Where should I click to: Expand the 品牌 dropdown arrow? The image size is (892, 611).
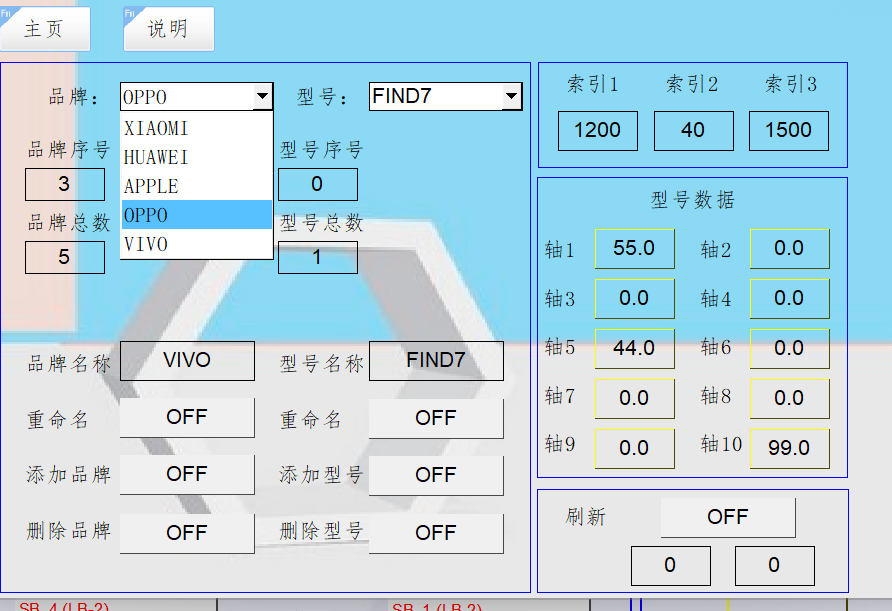(x=262, y=97)
